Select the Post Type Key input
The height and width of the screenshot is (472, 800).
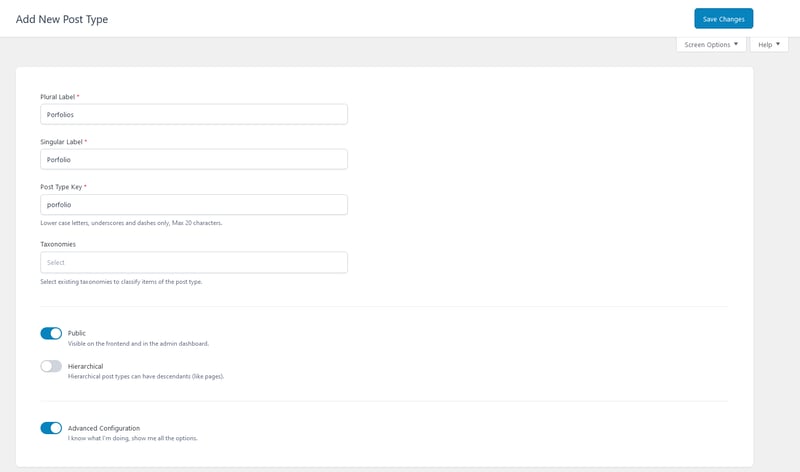click(x=194, y=204)
